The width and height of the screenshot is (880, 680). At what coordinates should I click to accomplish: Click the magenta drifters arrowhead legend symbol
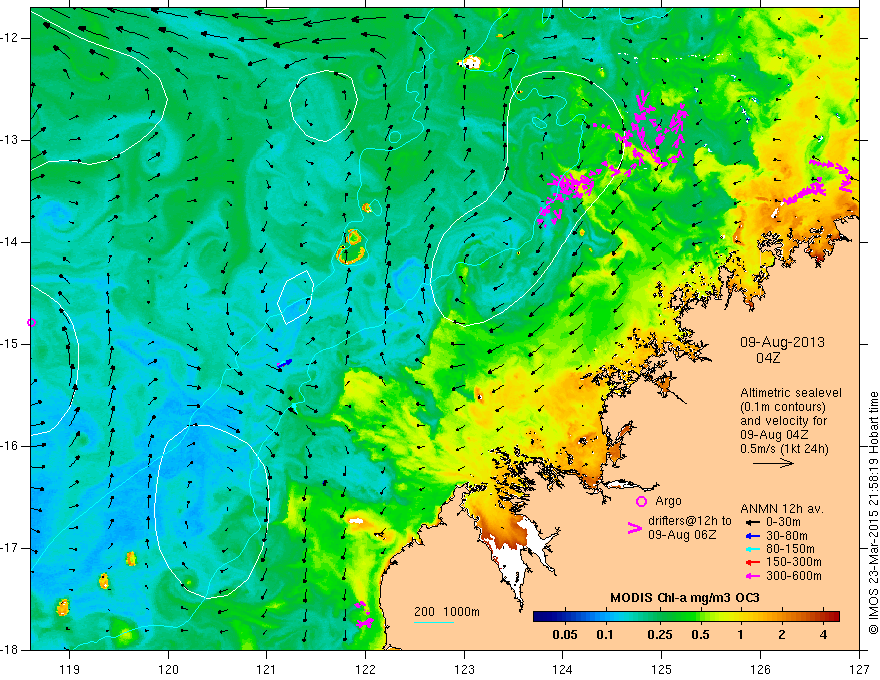[635, 528]
